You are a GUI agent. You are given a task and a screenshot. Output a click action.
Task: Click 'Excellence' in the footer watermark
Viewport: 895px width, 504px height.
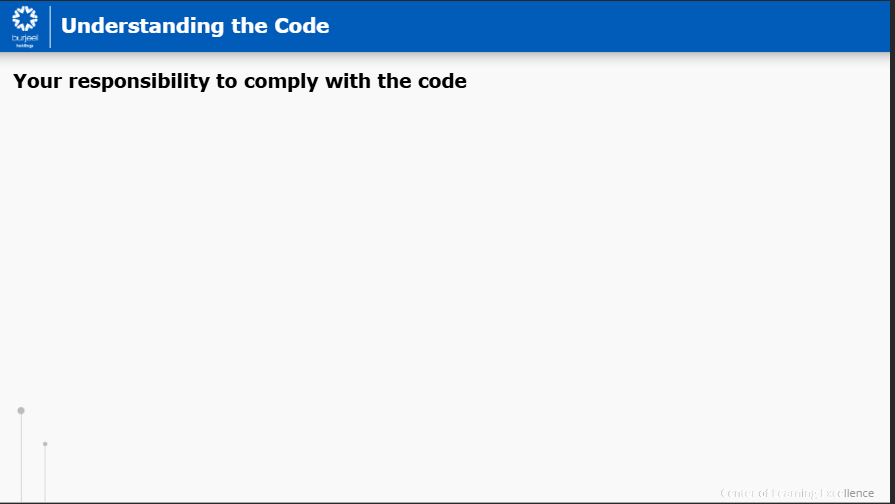click(x=846, y=493)
